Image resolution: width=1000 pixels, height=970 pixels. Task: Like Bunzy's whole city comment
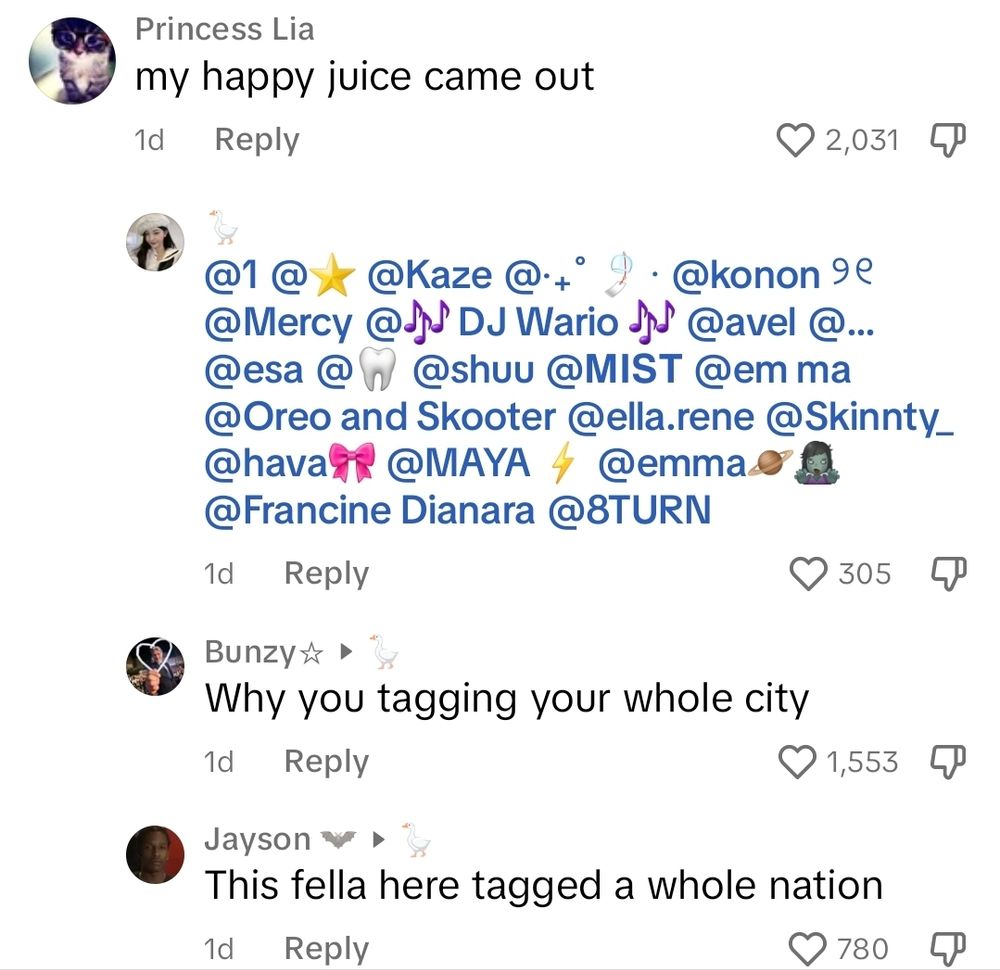click(x=797, y=761)
